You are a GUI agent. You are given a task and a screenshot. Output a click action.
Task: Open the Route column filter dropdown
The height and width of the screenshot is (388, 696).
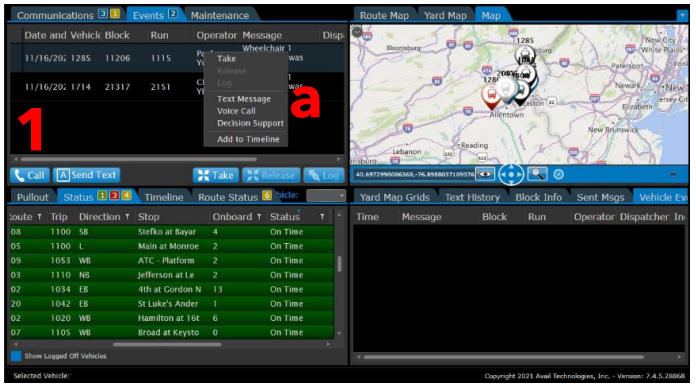tap(40, 217)
